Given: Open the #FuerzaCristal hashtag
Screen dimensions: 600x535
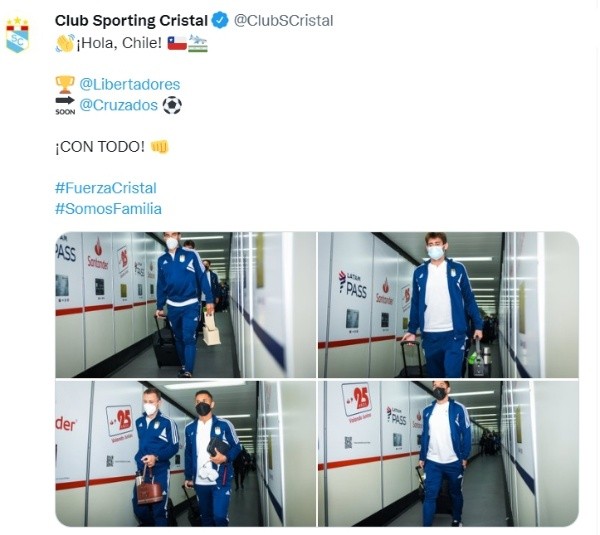Looking at the screenshot, I should click(106, 188).
